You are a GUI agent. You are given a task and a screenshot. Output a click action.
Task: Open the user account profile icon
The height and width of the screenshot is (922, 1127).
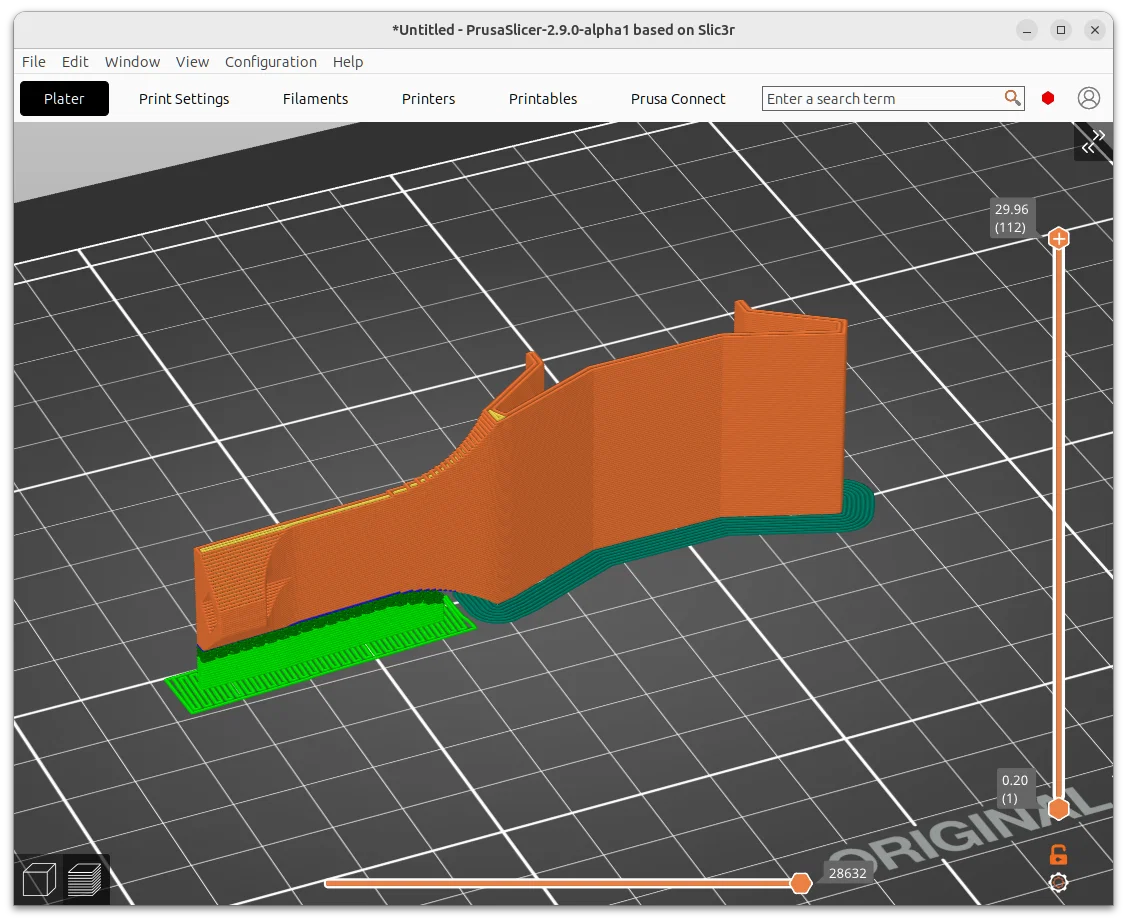1089,98
